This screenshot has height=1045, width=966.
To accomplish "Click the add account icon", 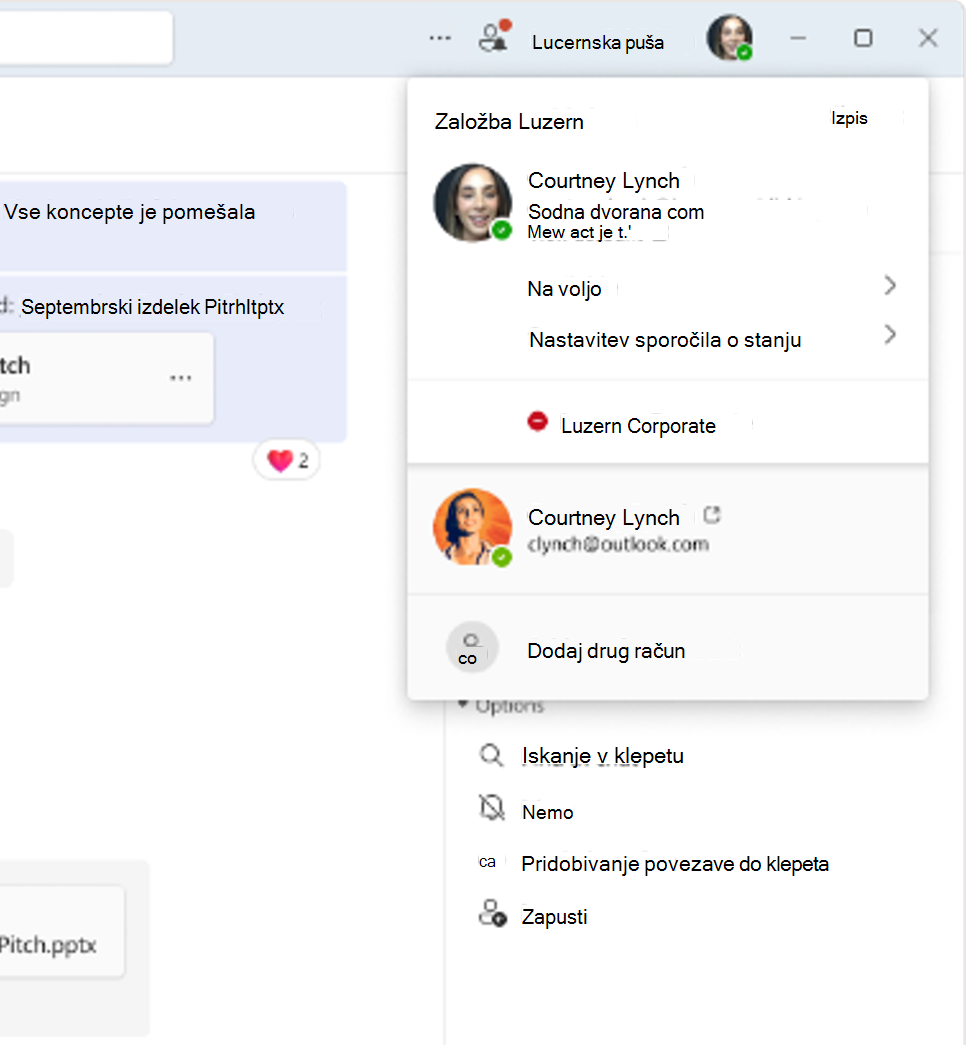I will (x=471, y=648).
